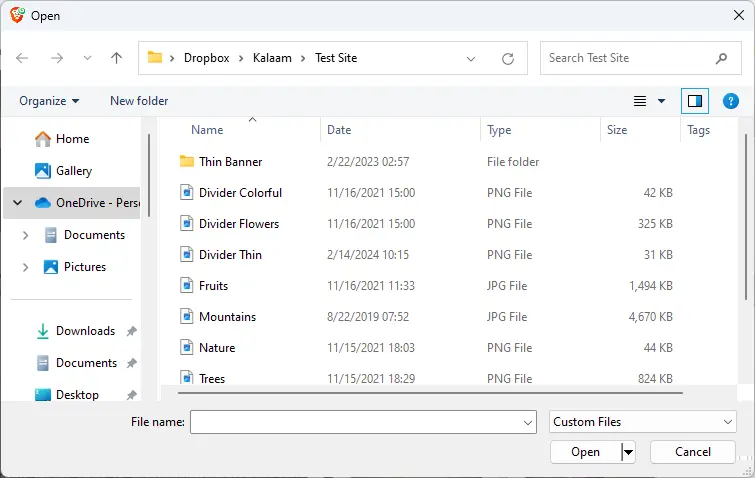Refresh the Test Site folder view

point(508,58)
